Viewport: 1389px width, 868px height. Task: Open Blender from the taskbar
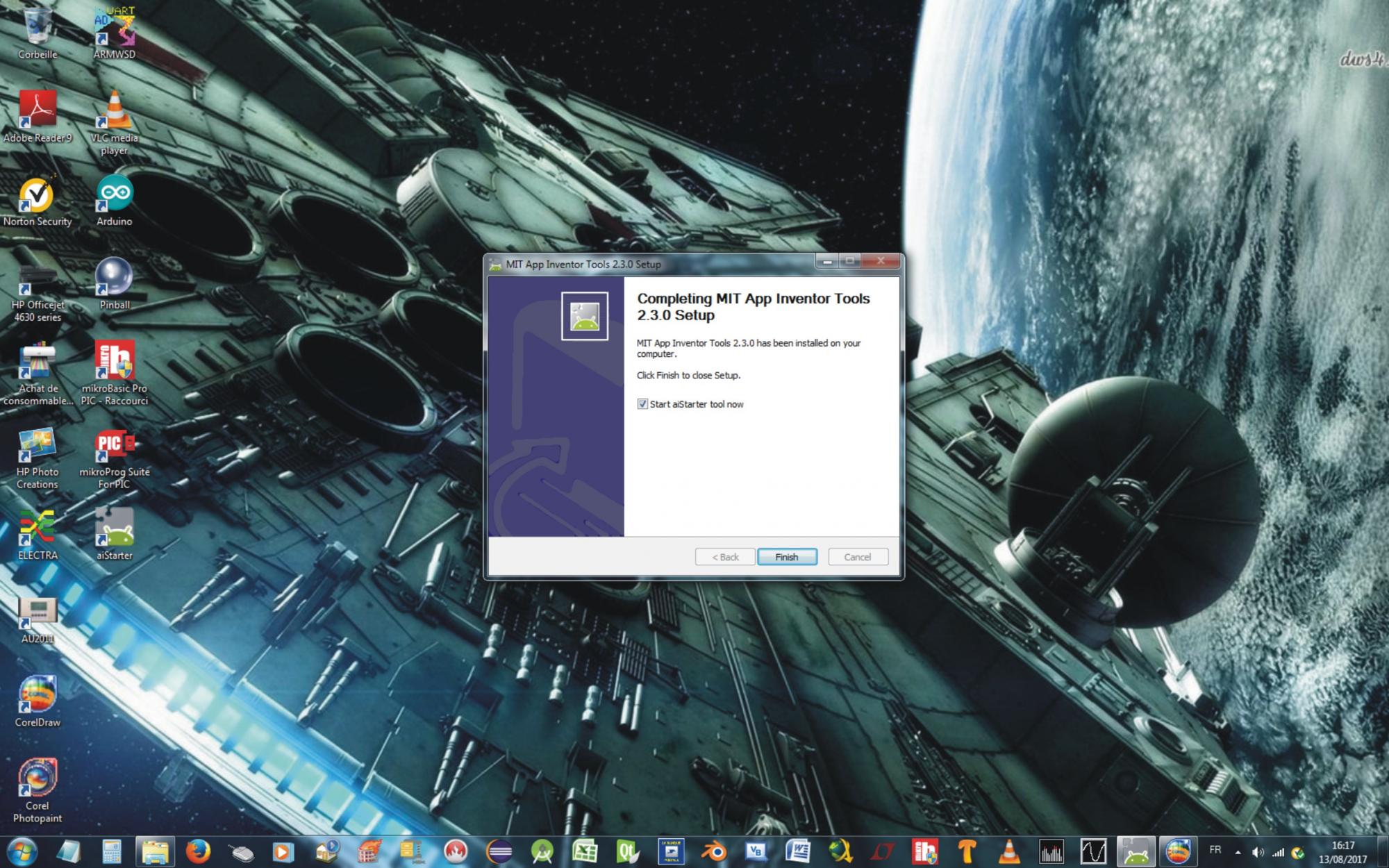[713, 851]
